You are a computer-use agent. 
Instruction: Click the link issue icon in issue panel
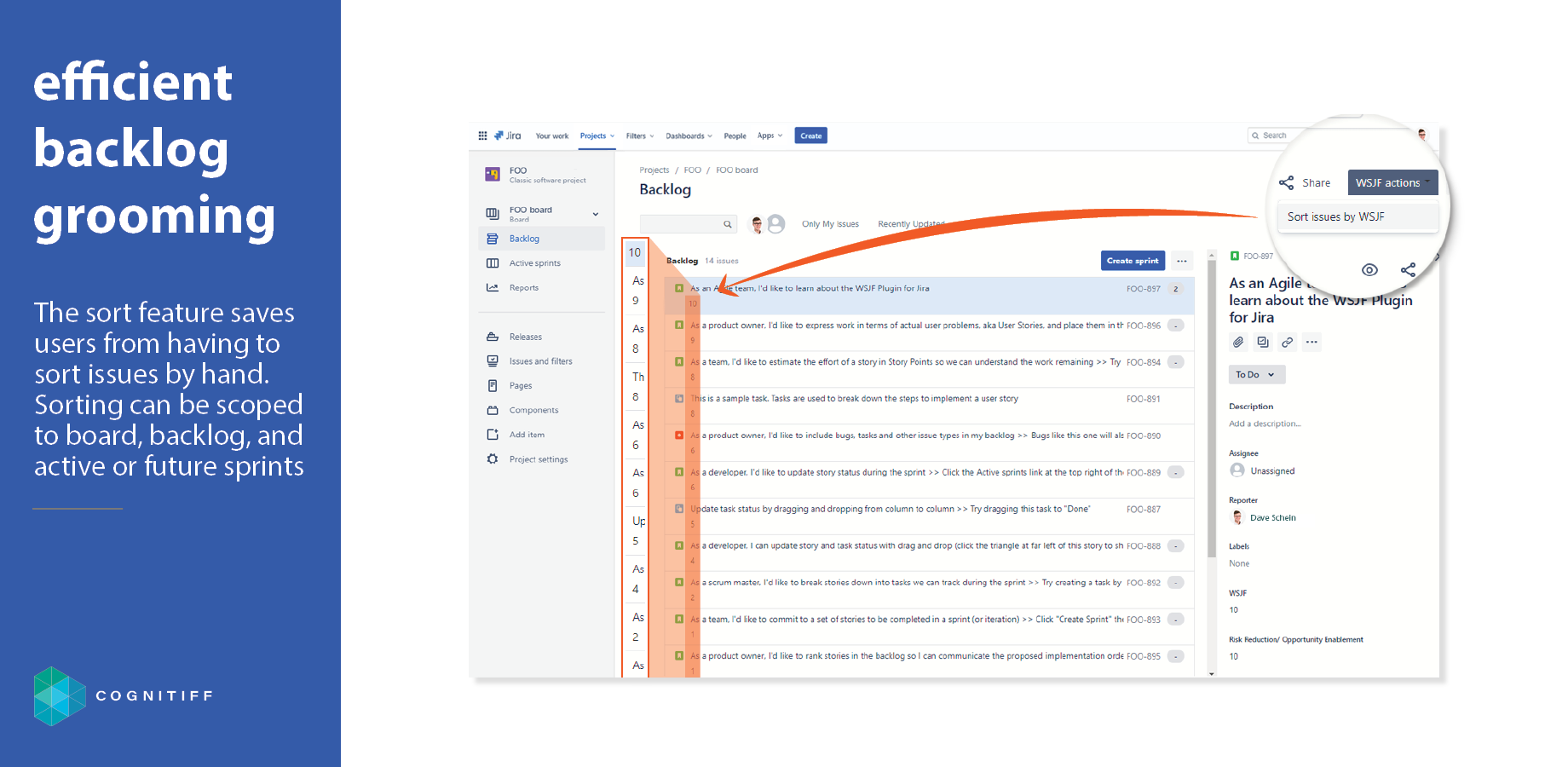(1288, 342)
